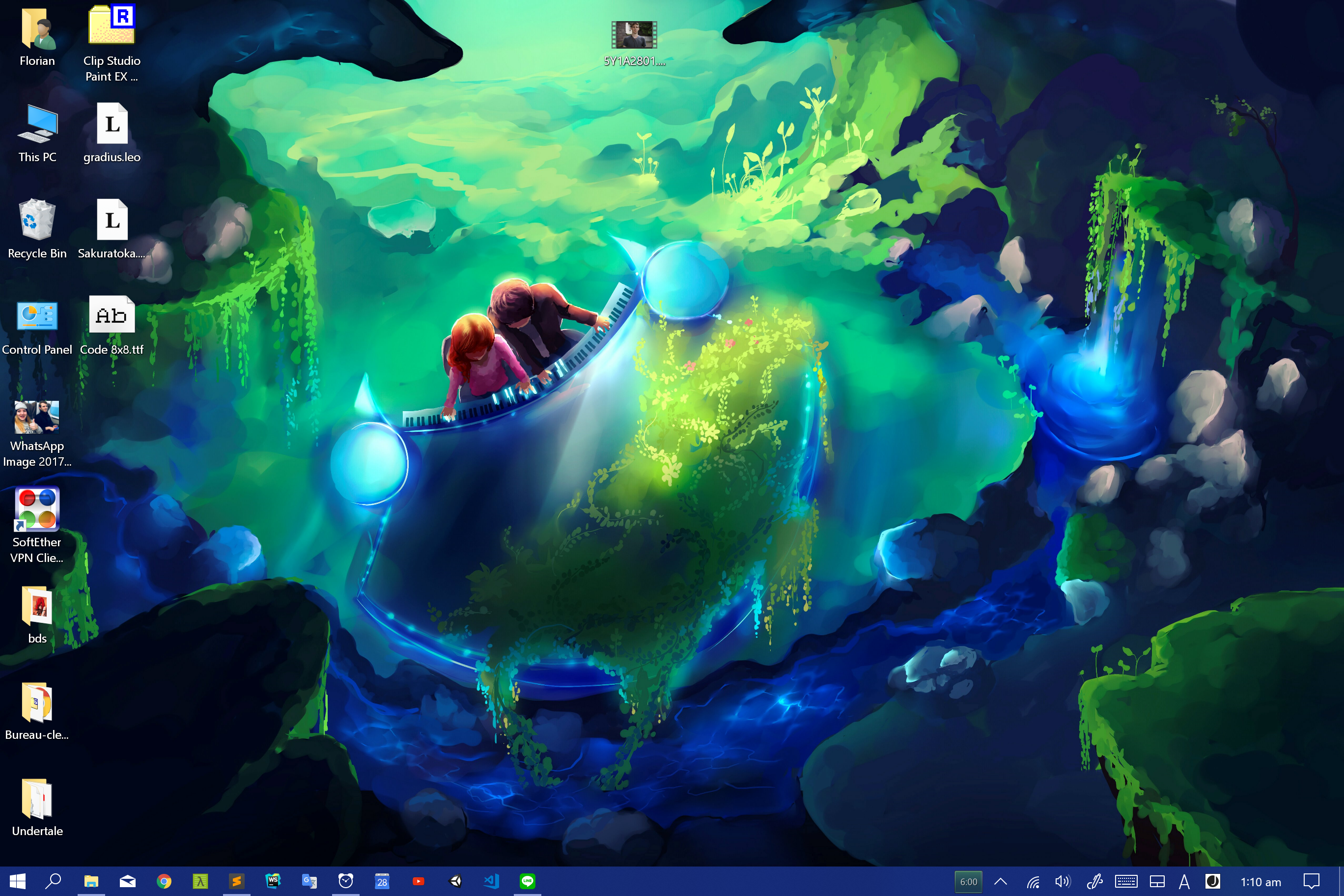Open the Start menu
This screenshot has height=896, width=1344.
pyautogui.click(x=17, y=881)
